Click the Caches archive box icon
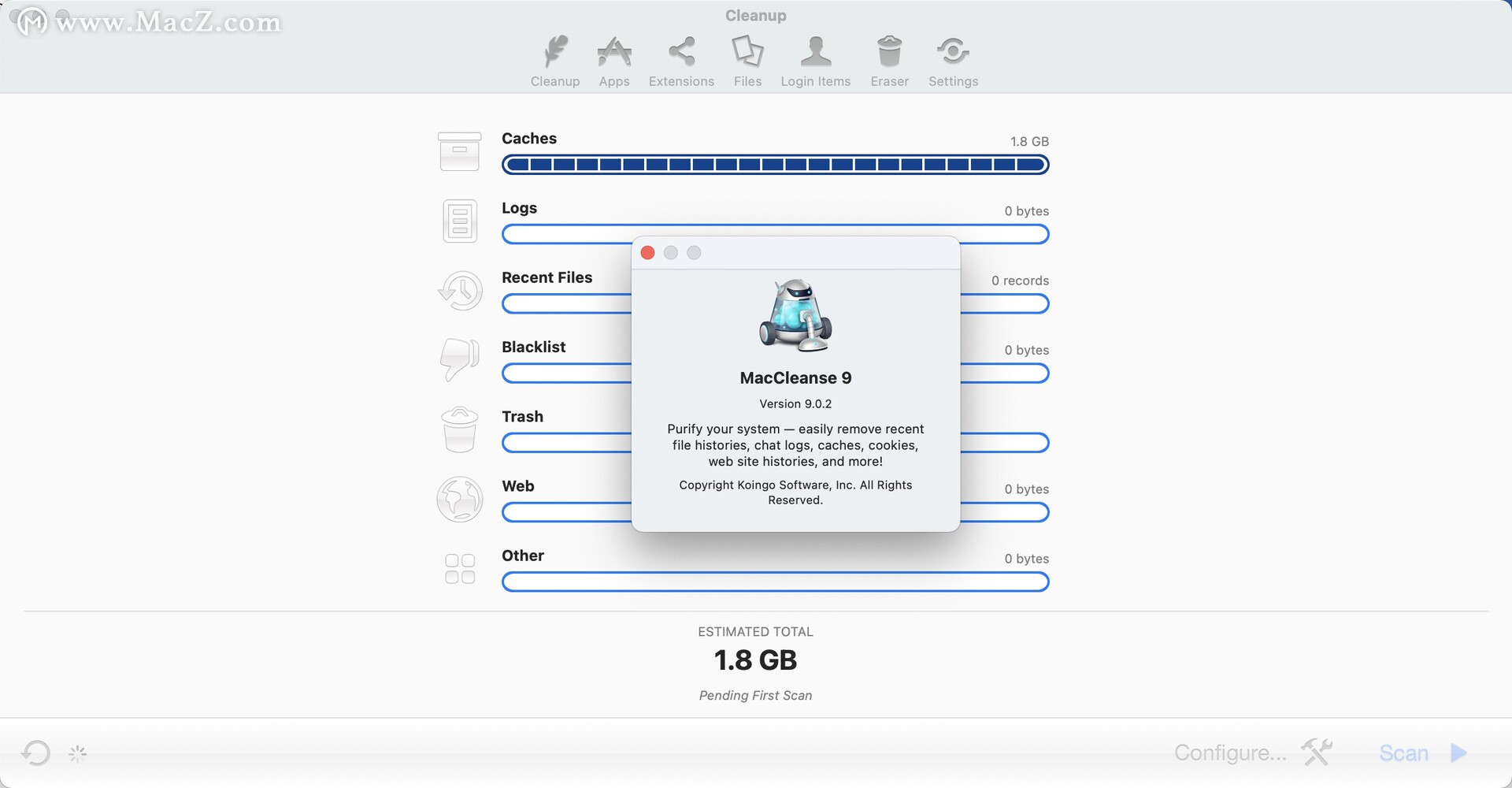Image resolution: width=1512 pixels, height=788 pixels. 460,151
